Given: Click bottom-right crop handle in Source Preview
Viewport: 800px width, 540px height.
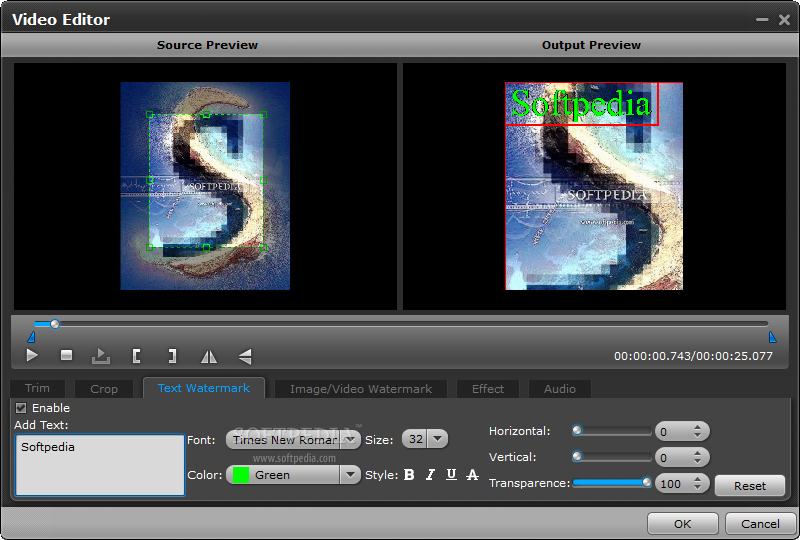Looking at the screenshot, I should 263,248.
